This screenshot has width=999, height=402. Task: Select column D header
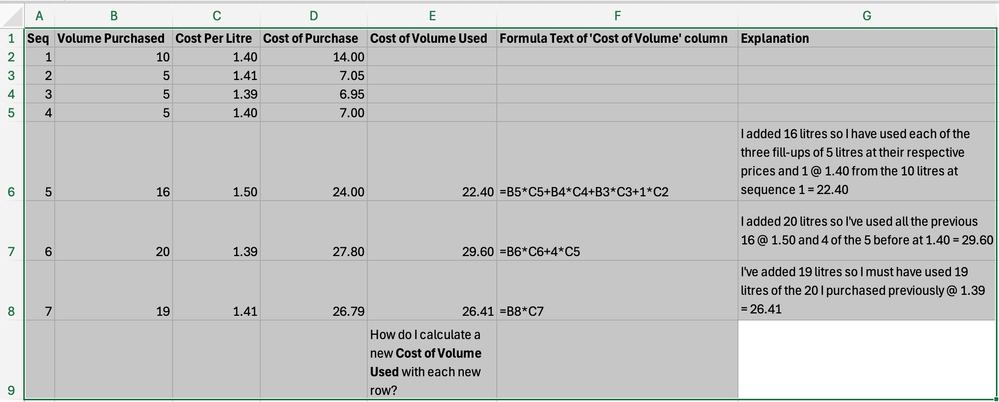pyautogui.click(x=315, y=16)
